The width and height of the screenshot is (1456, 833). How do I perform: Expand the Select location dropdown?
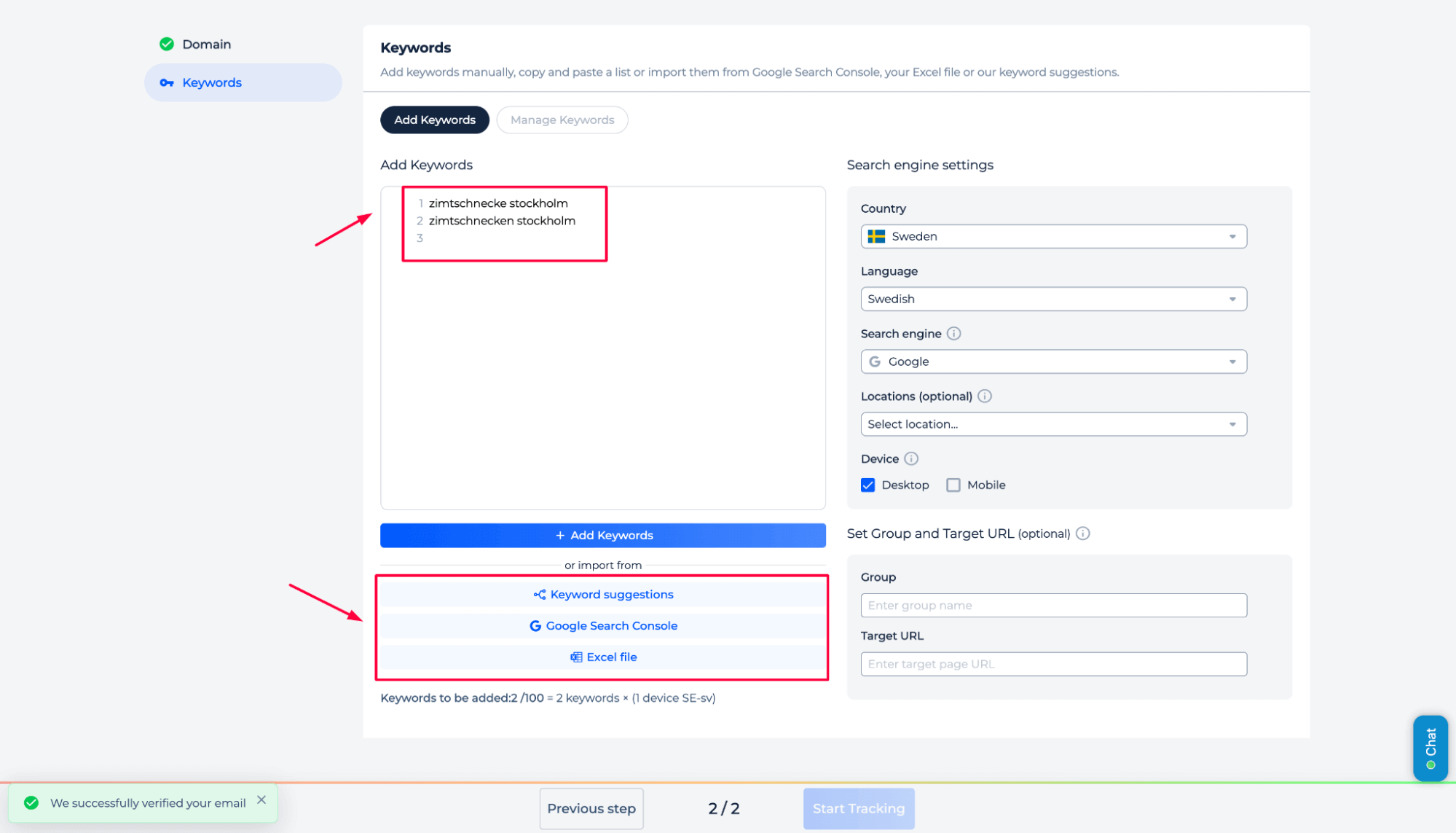[x=1053, y=425]
